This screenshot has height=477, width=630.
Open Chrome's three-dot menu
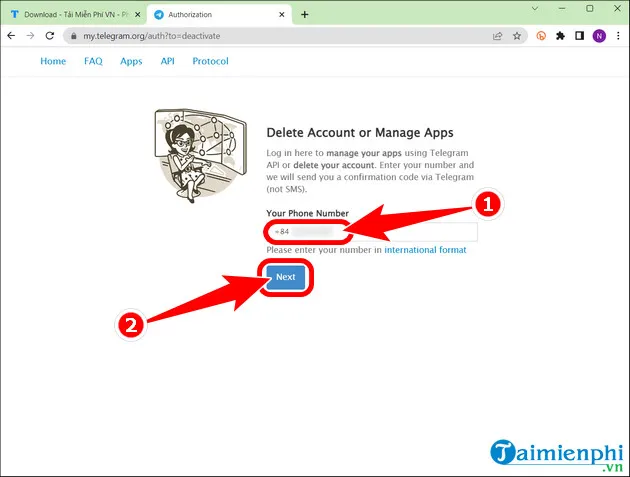(x=618, y=36)
